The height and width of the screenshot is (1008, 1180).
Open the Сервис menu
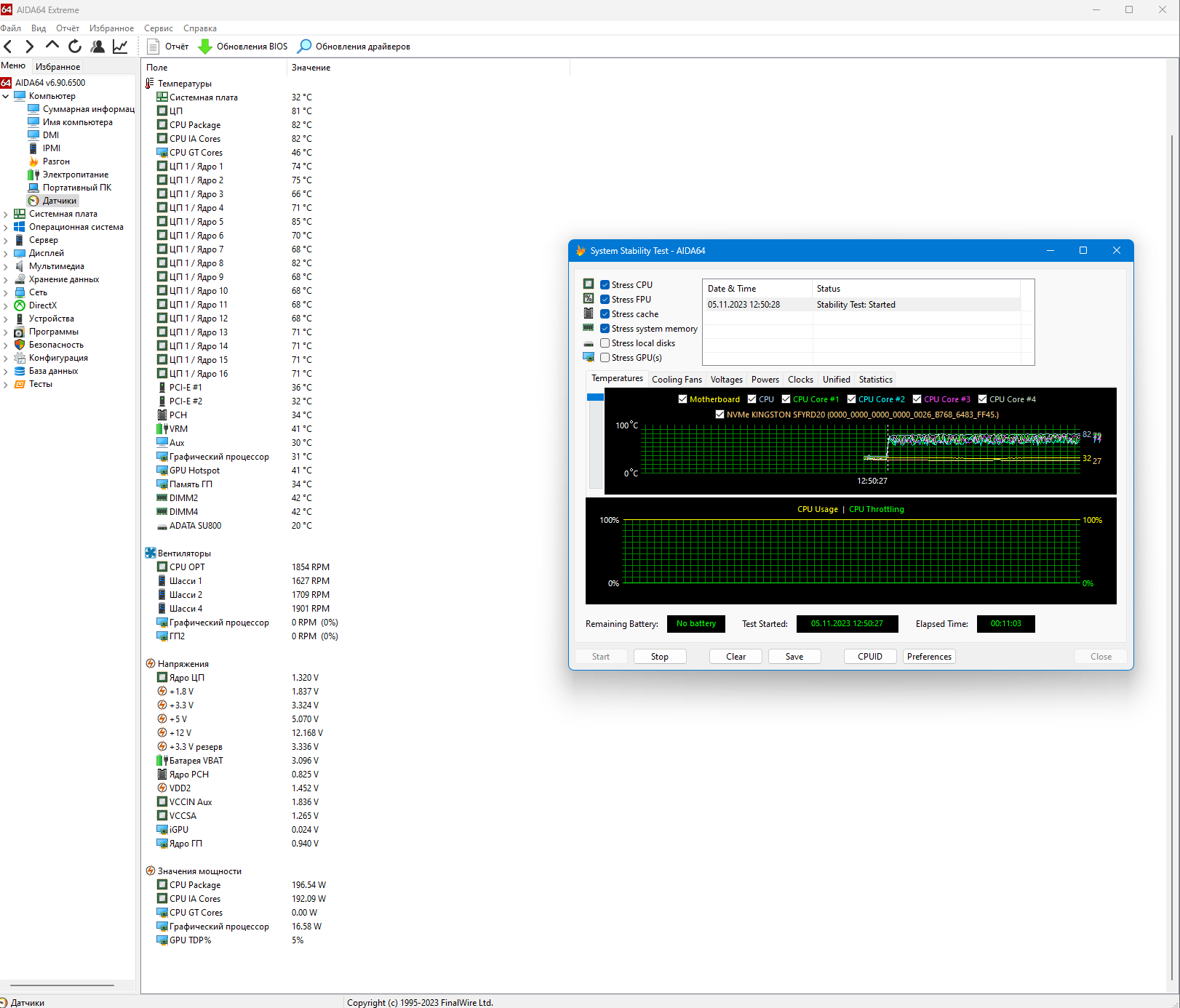[159, 28]
